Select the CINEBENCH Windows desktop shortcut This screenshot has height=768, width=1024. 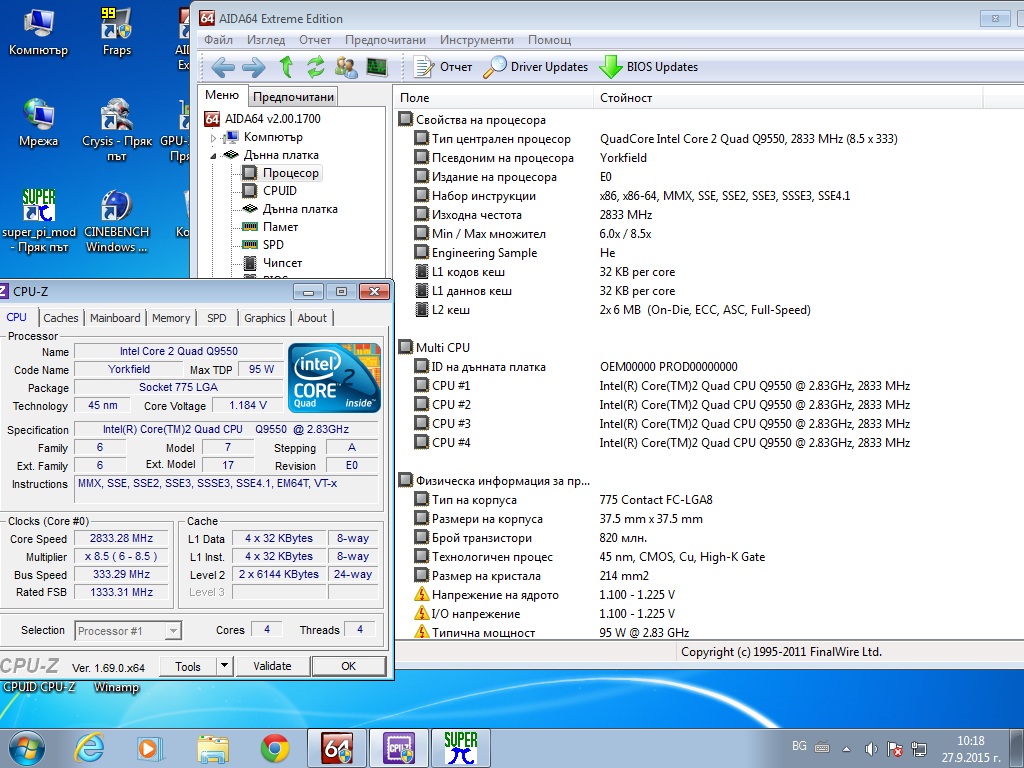[x=117, y=221]
